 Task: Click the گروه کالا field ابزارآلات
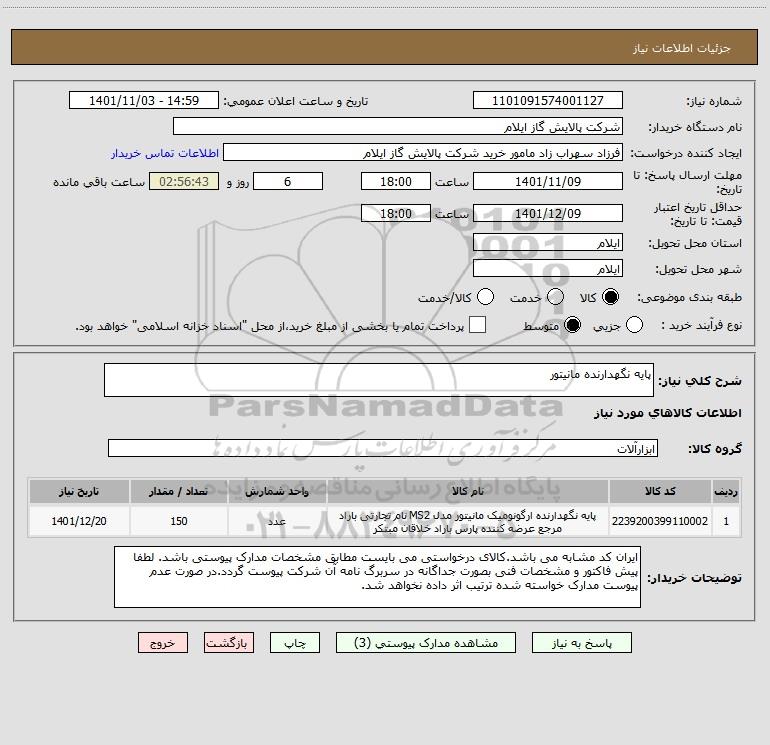pos(383,448)
